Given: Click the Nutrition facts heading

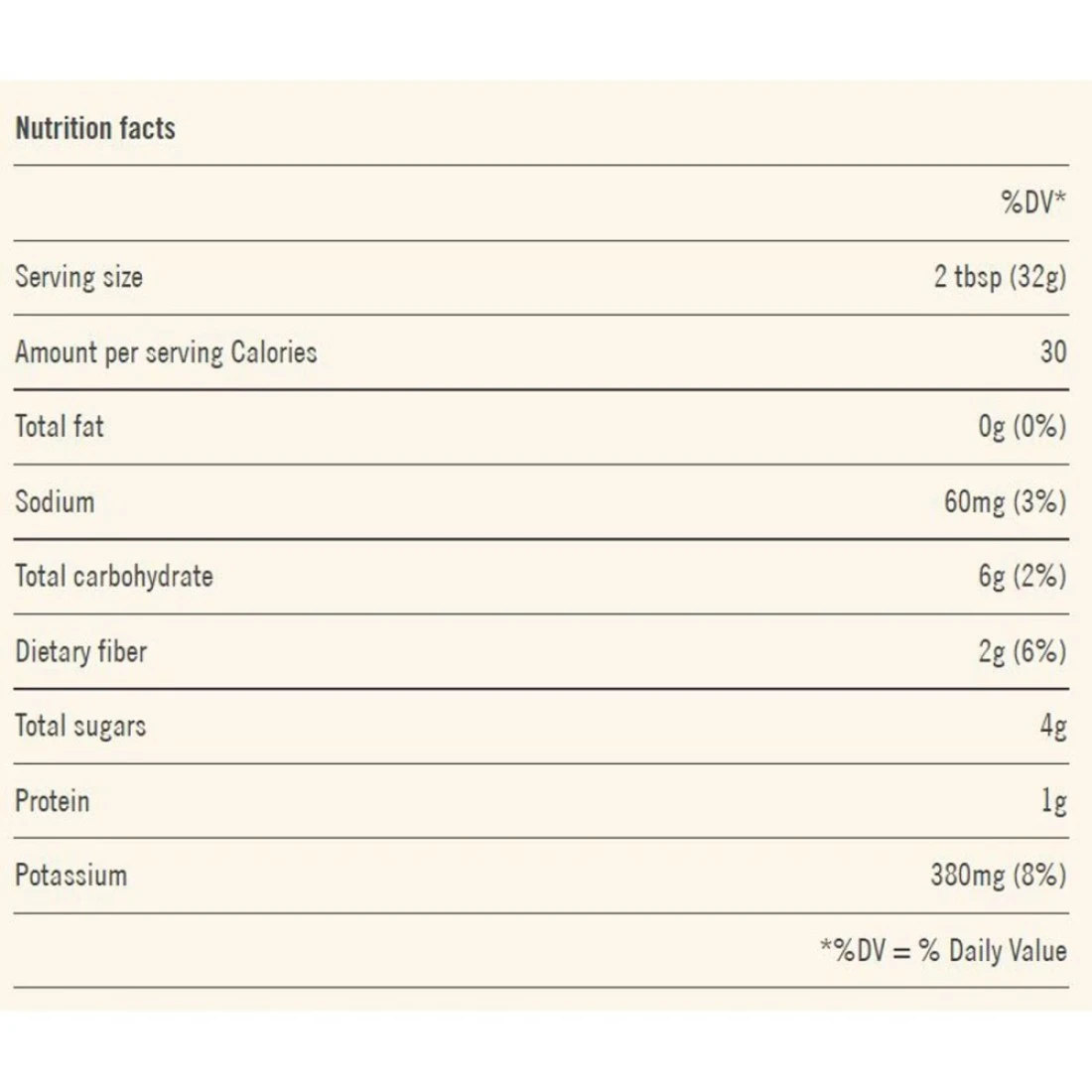Looking at the screenshot, I should pyautogui.click(x=95, y=128).
